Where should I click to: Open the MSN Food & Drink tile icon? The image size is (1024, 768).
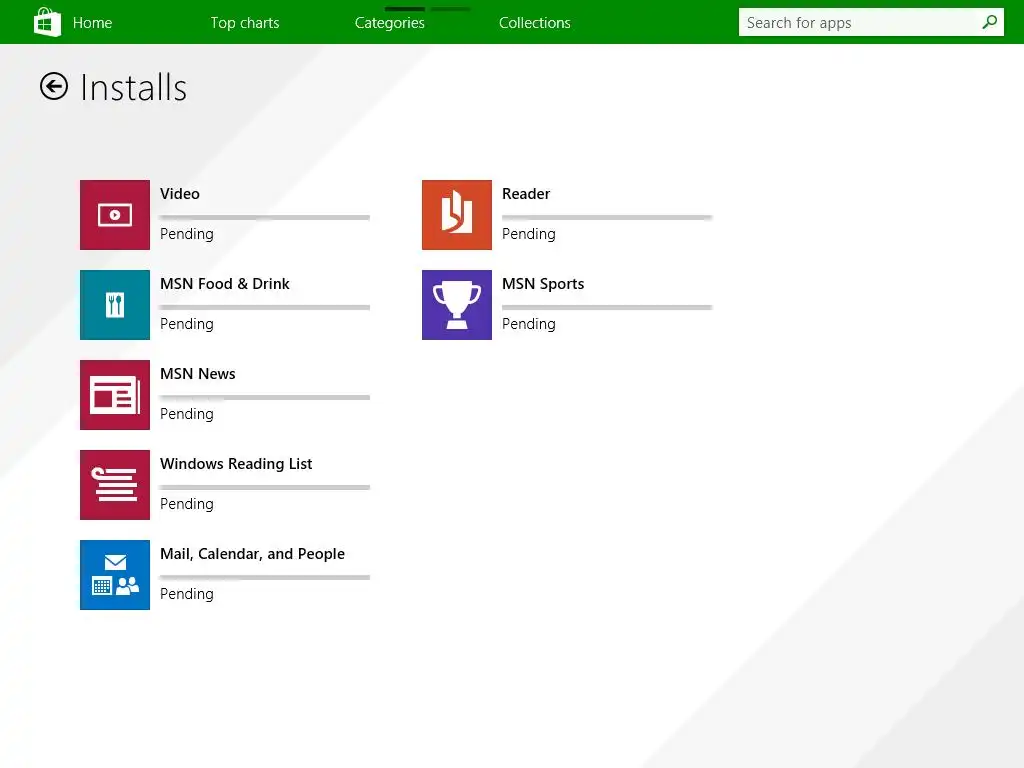click(x=115, y=305)
